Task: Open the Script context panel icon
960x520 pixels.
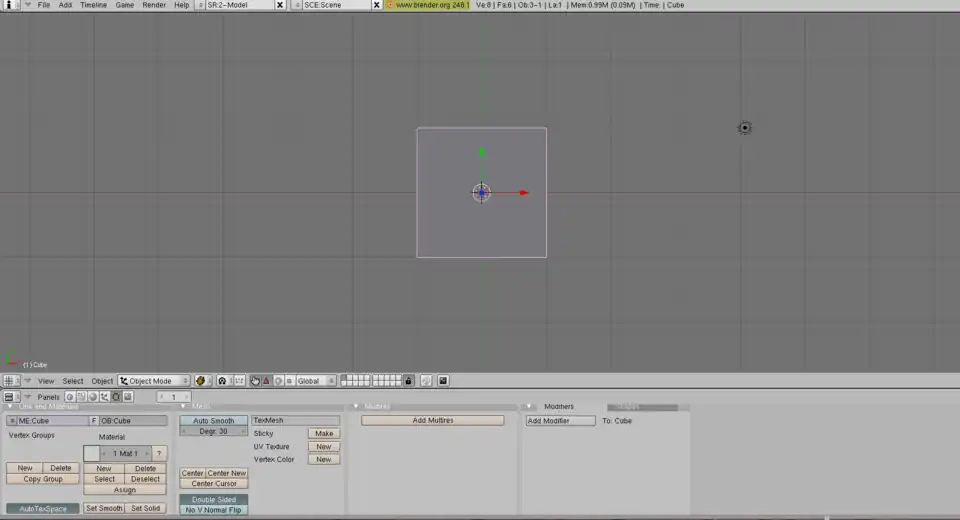Action: (x=81, y=397)
